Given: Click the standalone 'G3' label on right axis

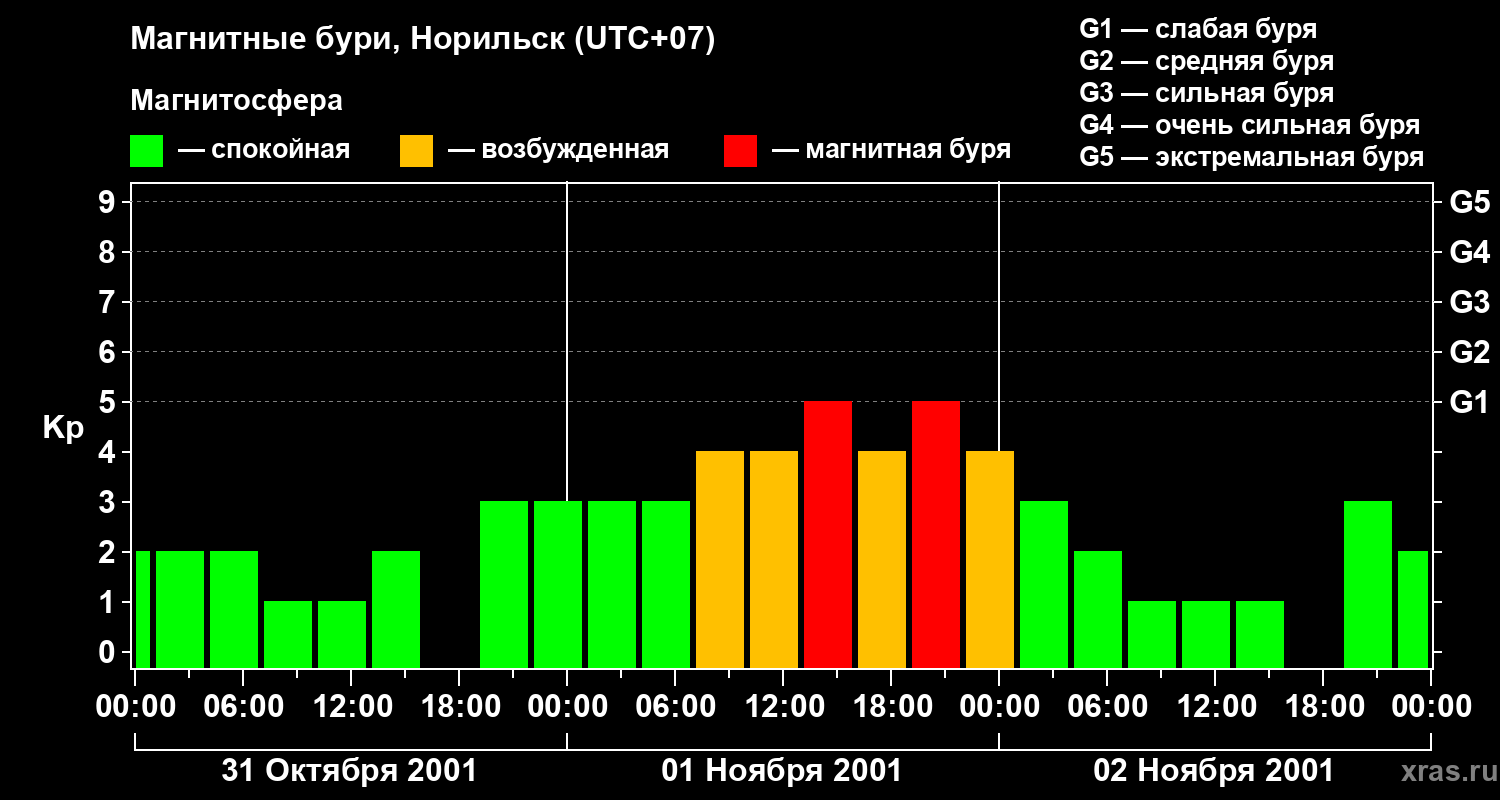Looking at the screenshot, I should pyautogui.click(x=1469, y=302).
